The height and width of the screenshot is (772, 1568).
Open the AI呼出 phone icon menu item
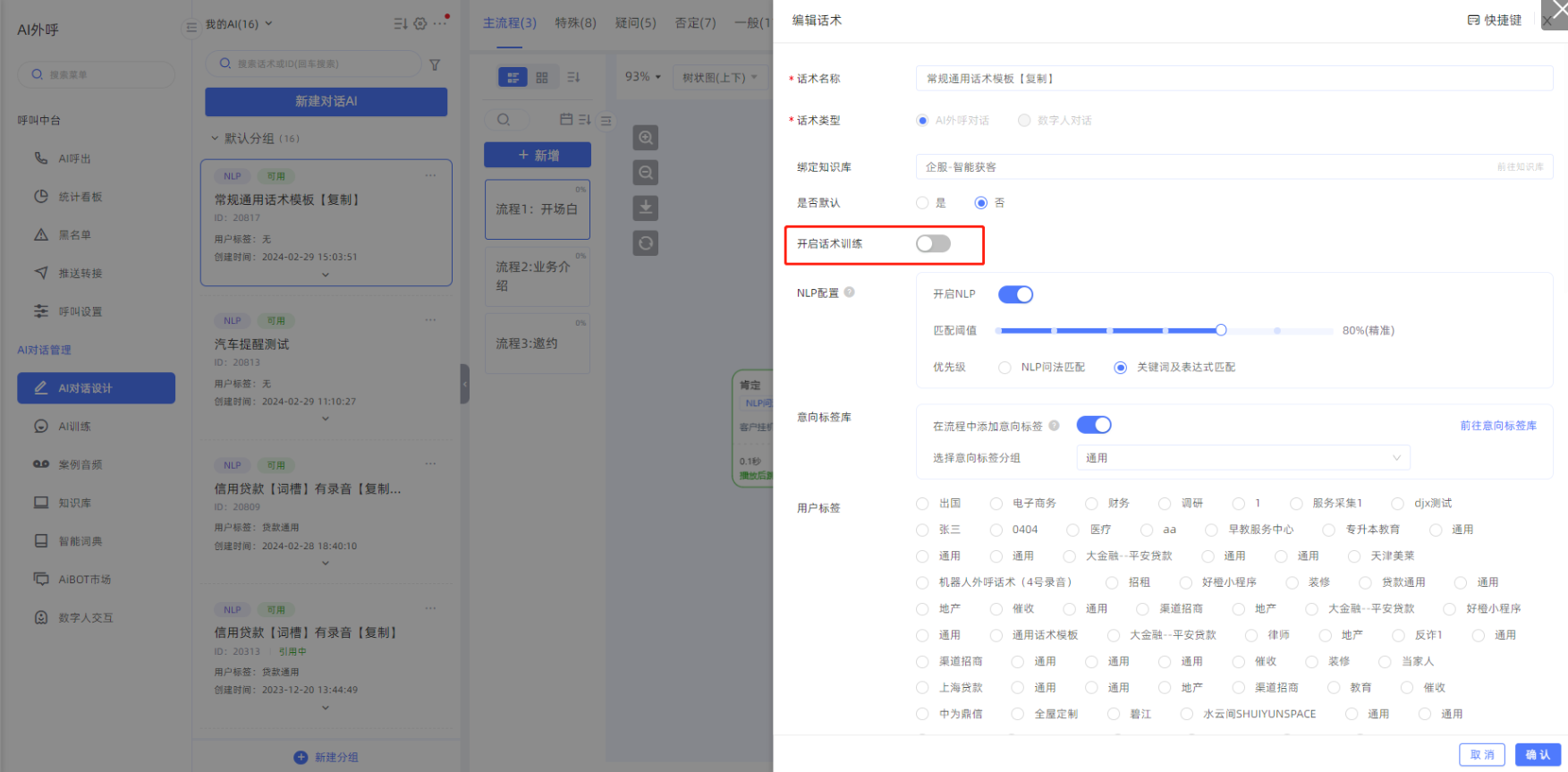pyautogui.click(x=41, y=158)
